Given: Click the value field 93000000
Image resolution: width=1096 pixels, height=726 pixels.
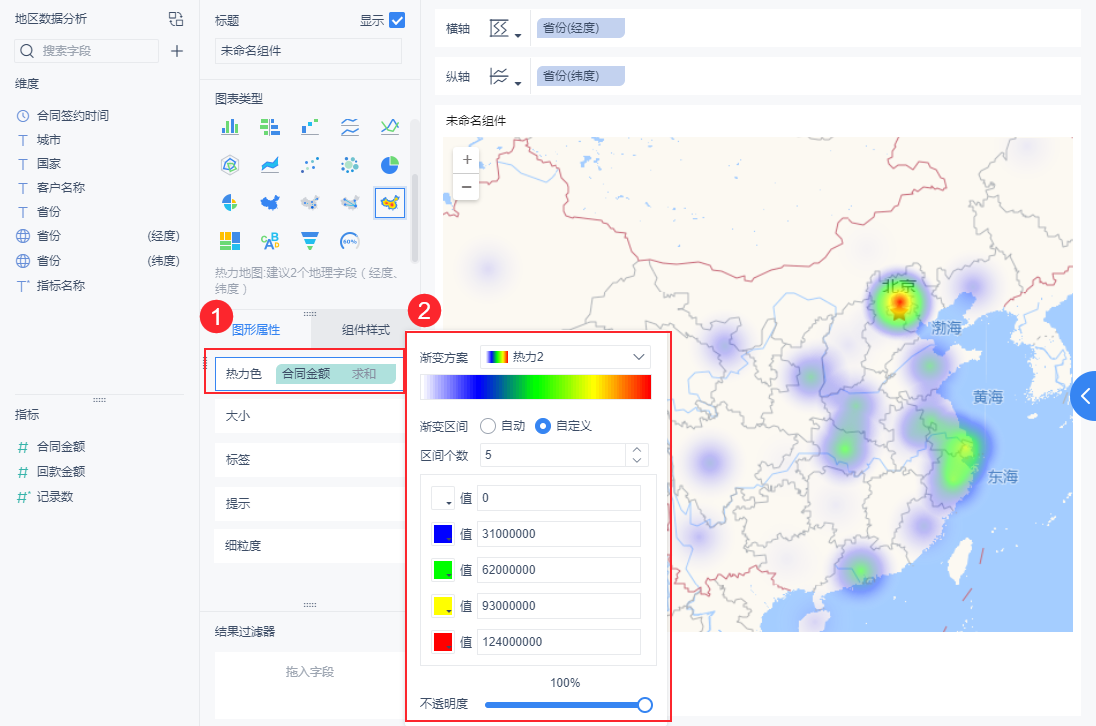Looking at the screenshot, I should point(558,606).
